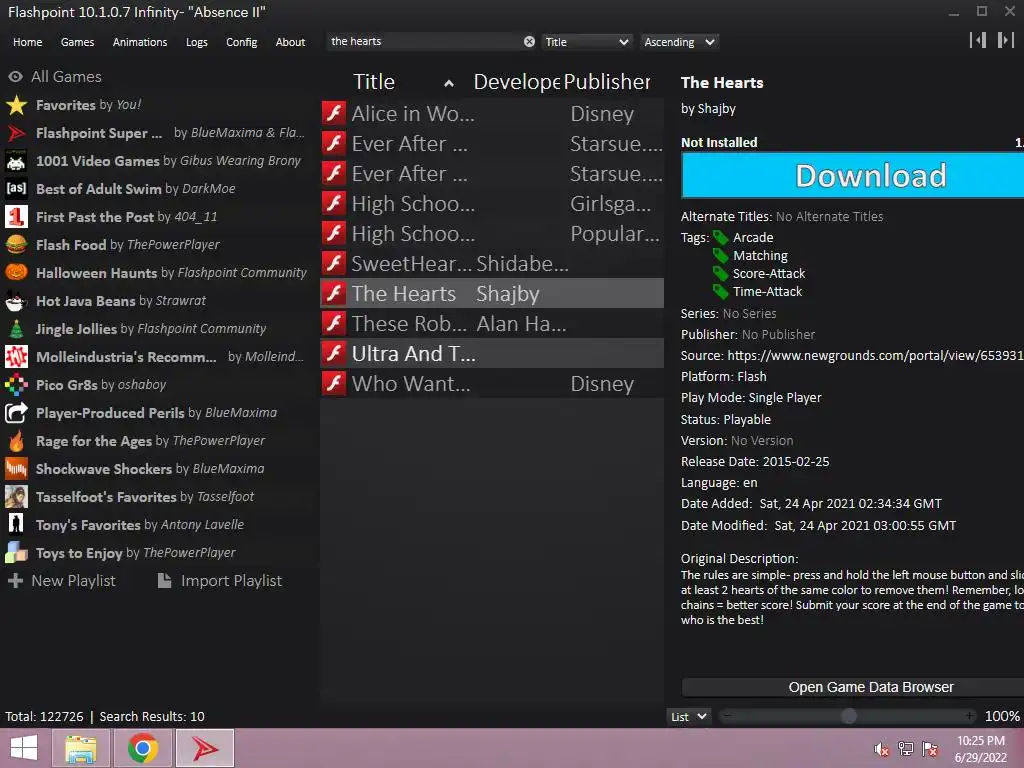Image resolution: width=1024 pixels, height=768 pixels.
Task: Click the Flashpoint taskbar icon
Action: pos(204,748)
